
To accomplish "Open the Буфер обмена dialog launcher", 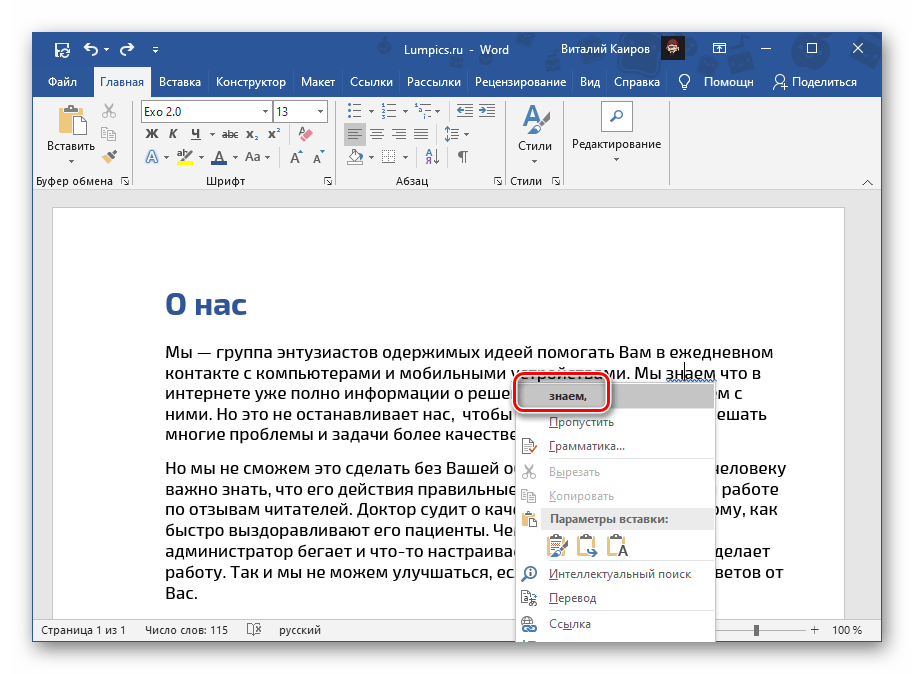I will (x=125, y=181).
